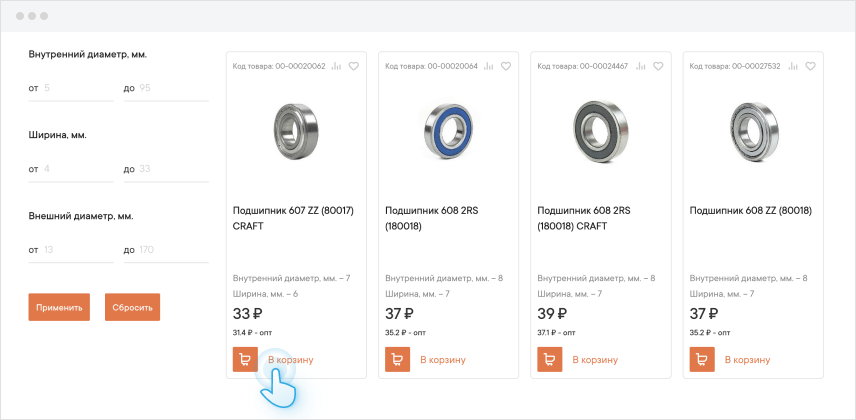Toggle favorite heart on product 00-00027532

pos(811,66)
